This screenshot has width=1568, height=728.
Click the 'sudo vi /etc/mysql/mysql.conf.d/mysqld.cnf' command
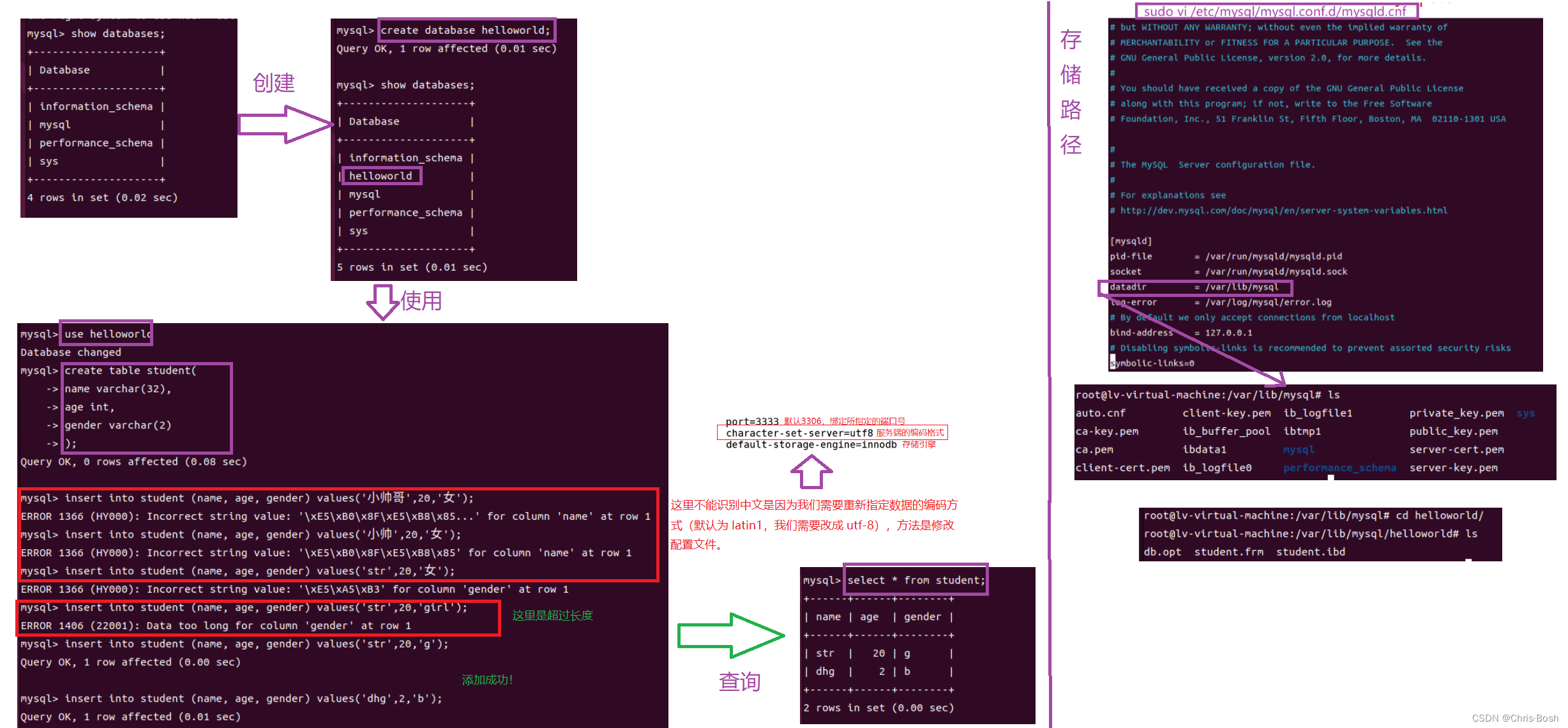[1275, 11]
